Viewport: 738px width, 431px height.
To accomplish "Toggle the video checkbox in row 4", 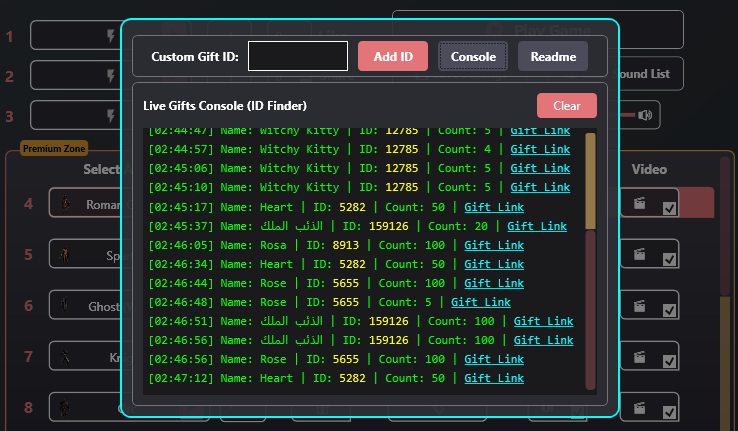I will pos(669,208).
